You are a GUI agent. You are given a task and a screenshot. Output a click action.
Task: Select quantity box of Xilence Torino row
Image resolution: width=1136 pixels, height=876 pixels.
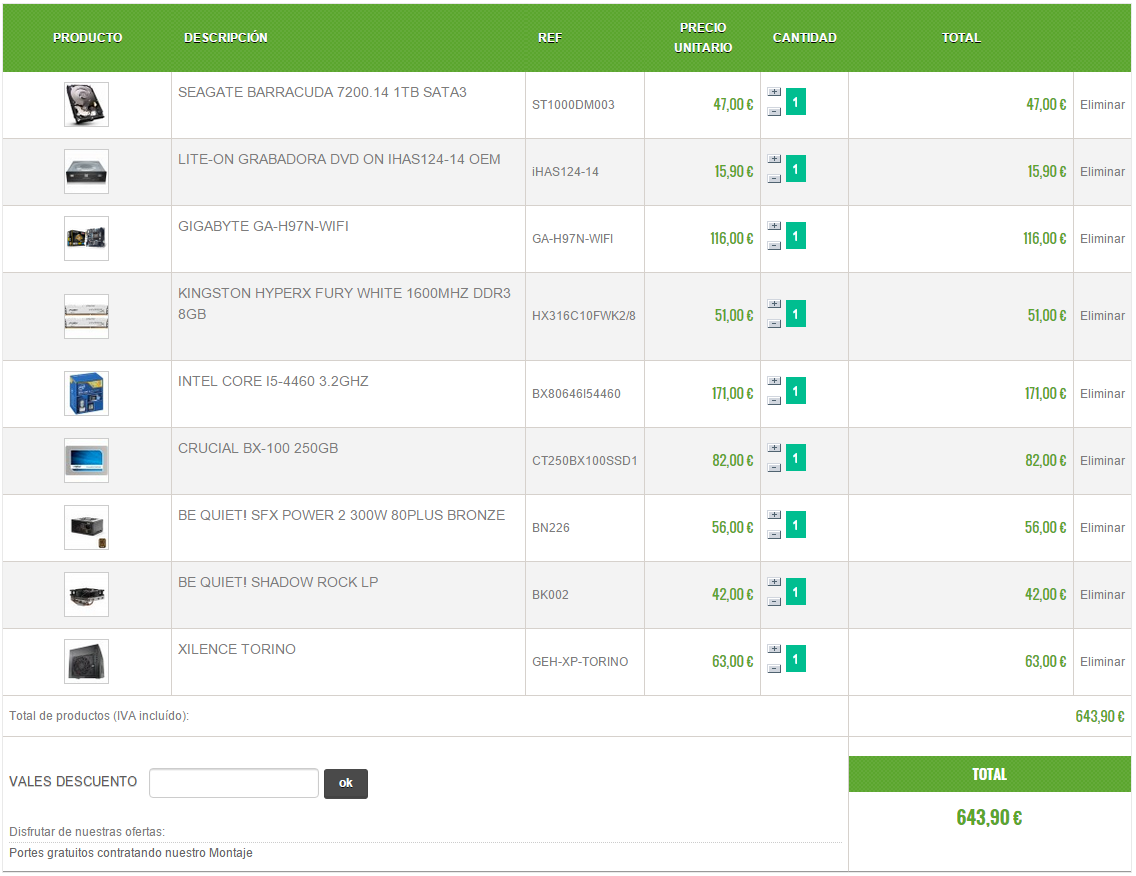[x=795, y=659]
